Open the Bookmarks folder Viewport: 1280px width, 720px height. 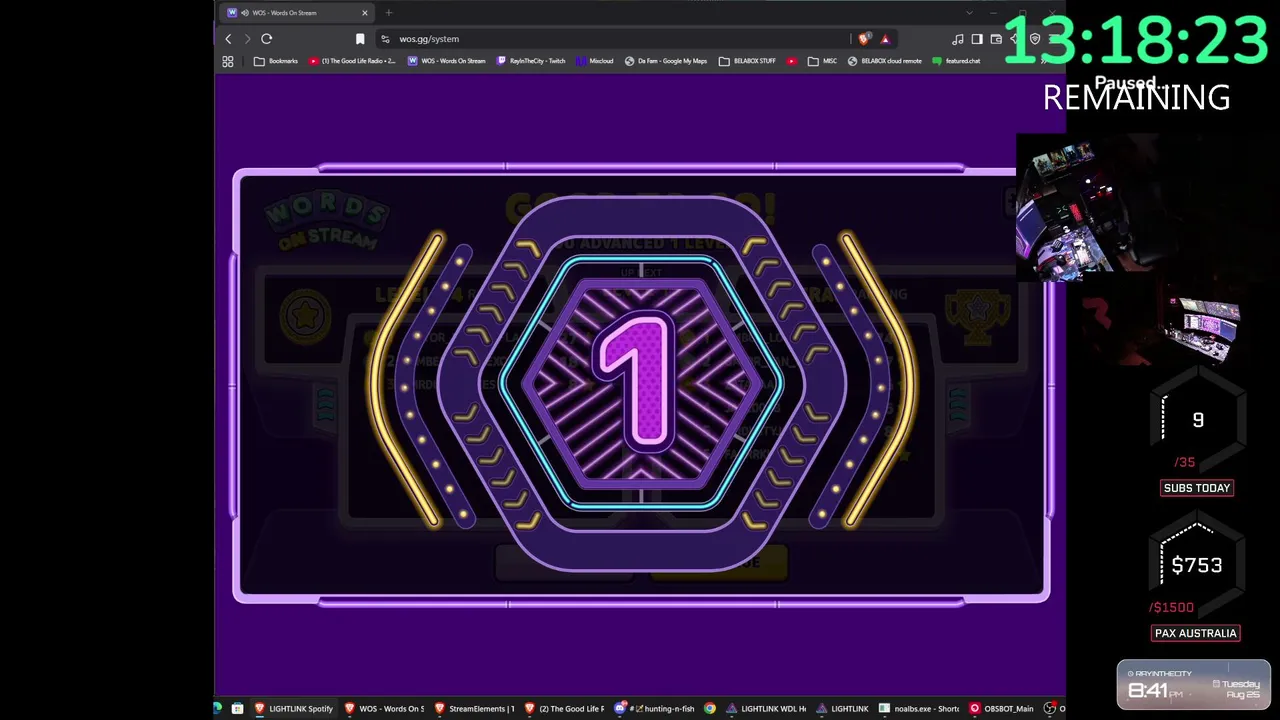tap(276, 61)
